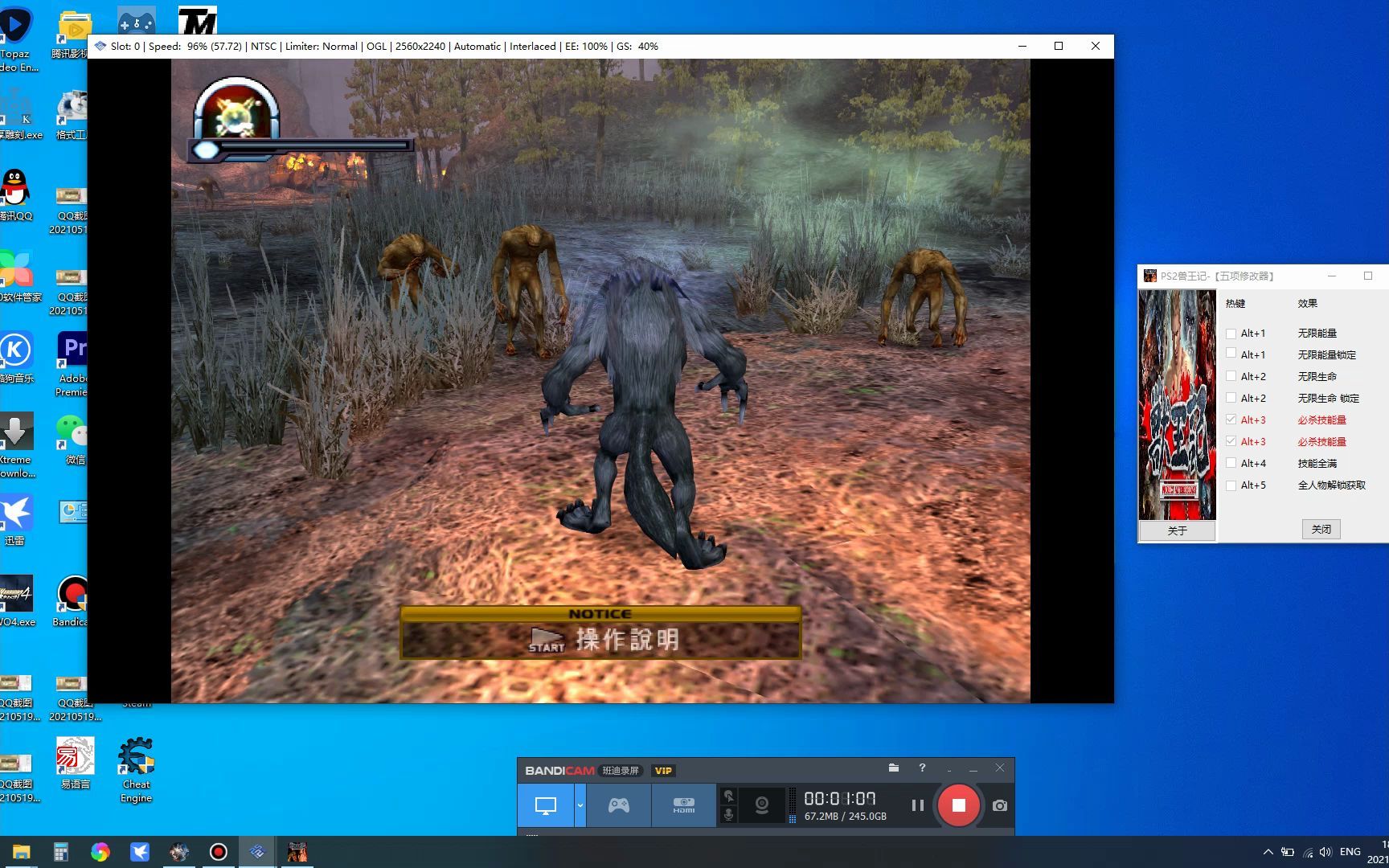Click the 关于 button in trainer

click(x=1177, y=530)
